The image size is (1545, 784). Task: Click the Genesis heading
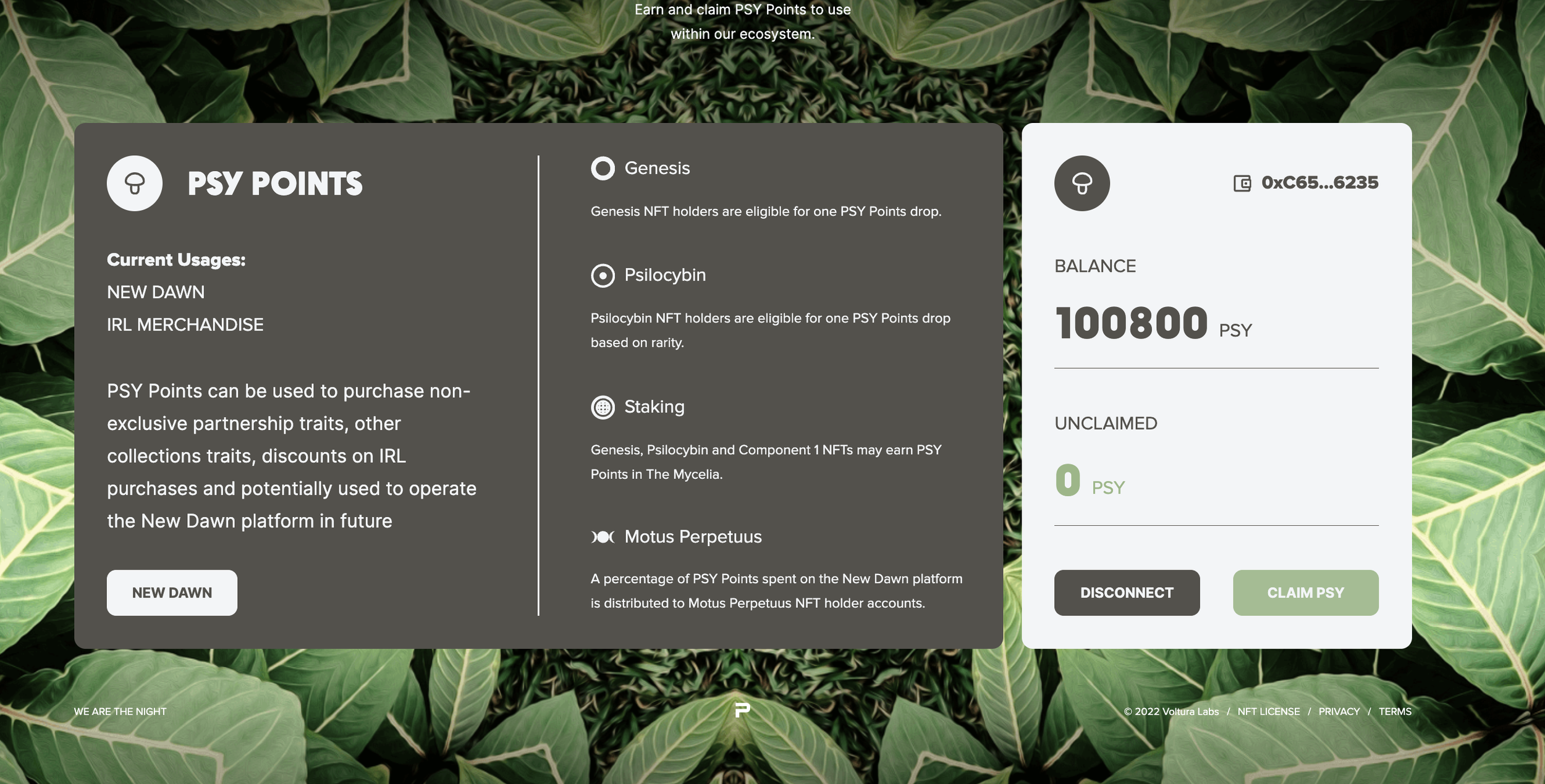point(657,168)
